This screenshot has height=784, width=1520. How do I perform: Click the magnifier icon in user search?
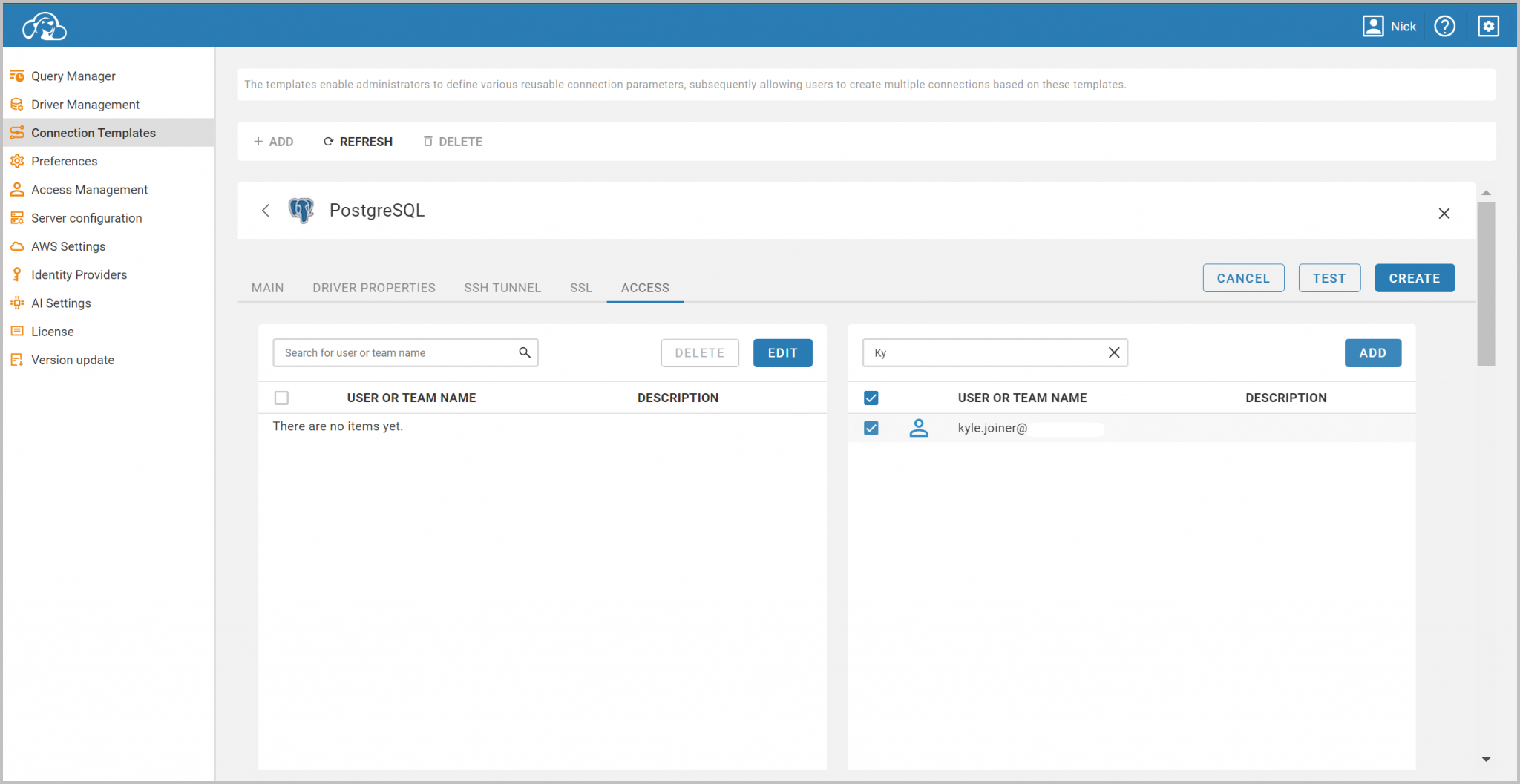pos(525,353)
